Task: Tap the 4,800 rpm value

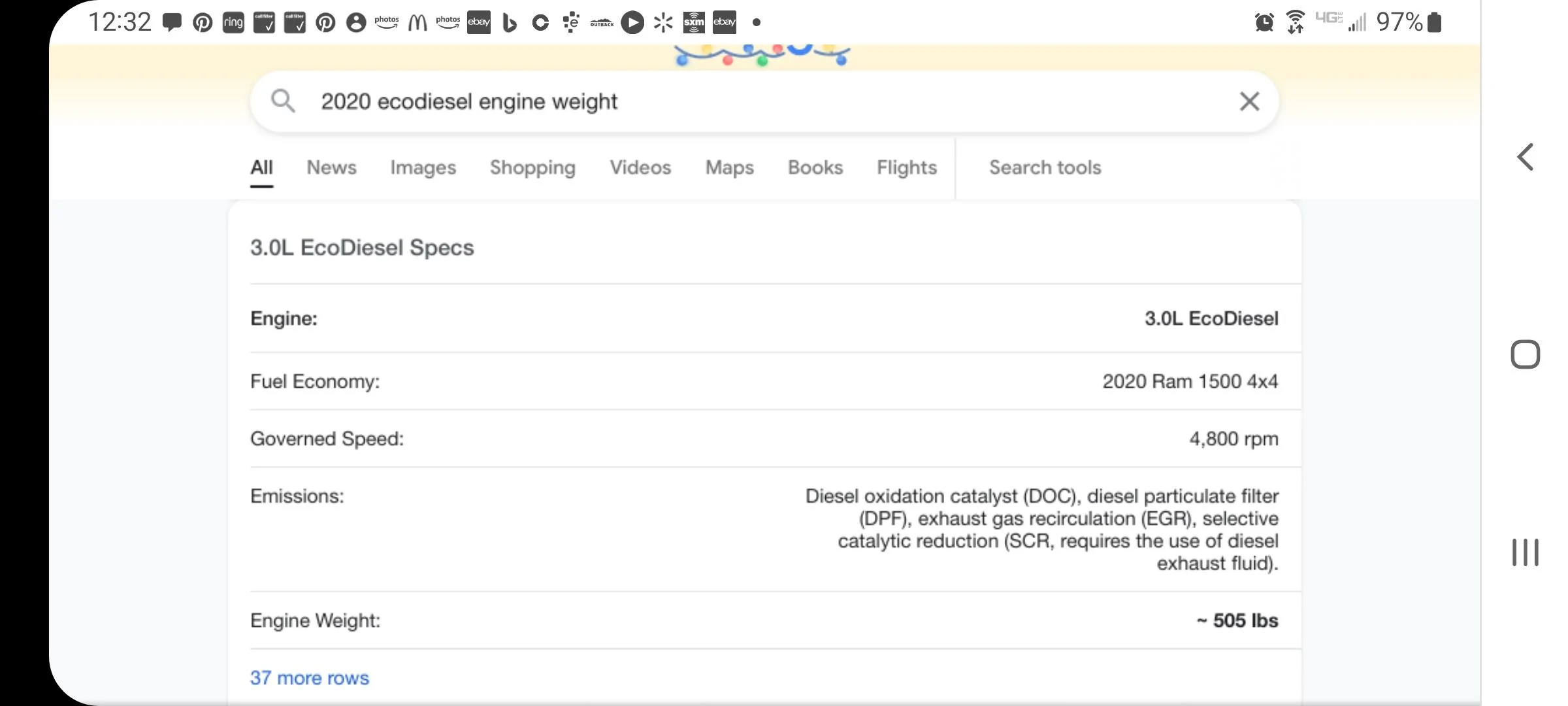Action: tap(1233, 439)
